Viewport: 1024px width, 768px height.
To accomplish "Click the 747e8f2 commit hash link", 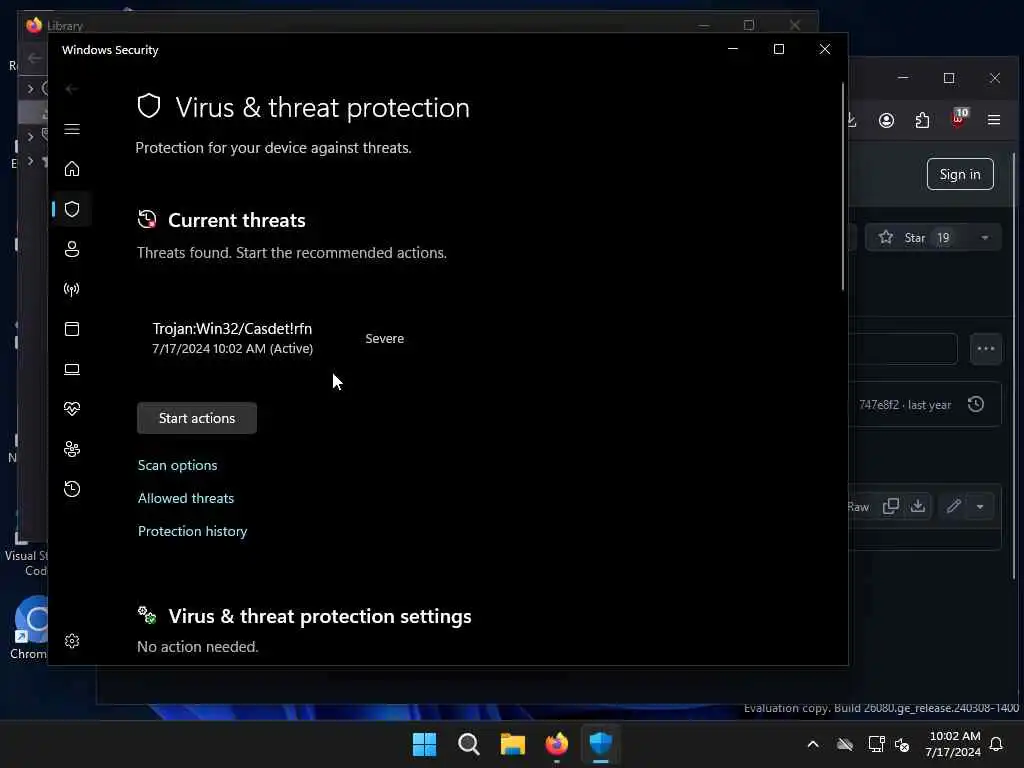I will click(x=879, y=405).
